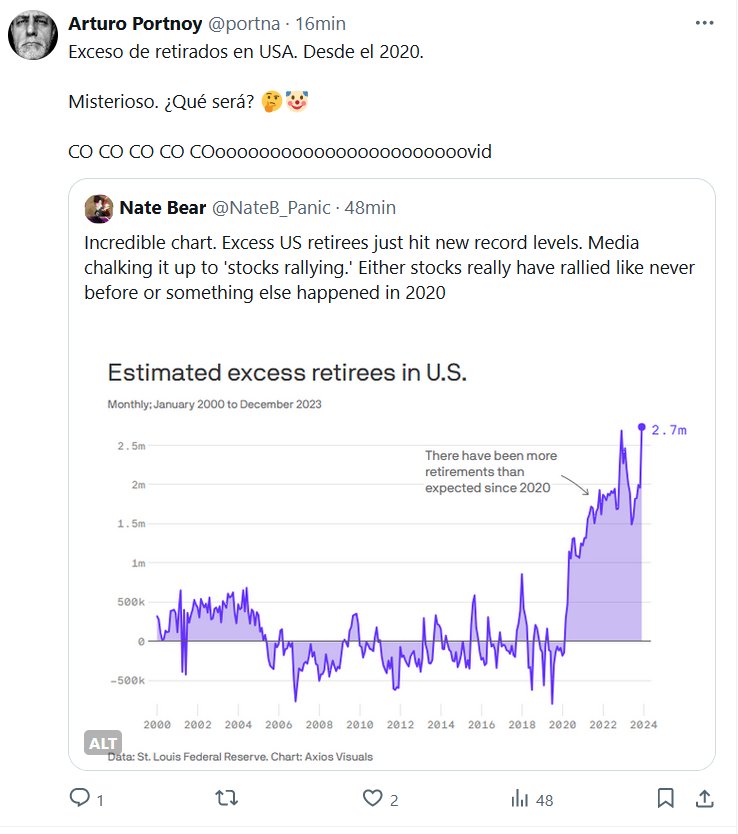
Task: Click the reply speech bubble icon
Action: [x=79, y=798]
